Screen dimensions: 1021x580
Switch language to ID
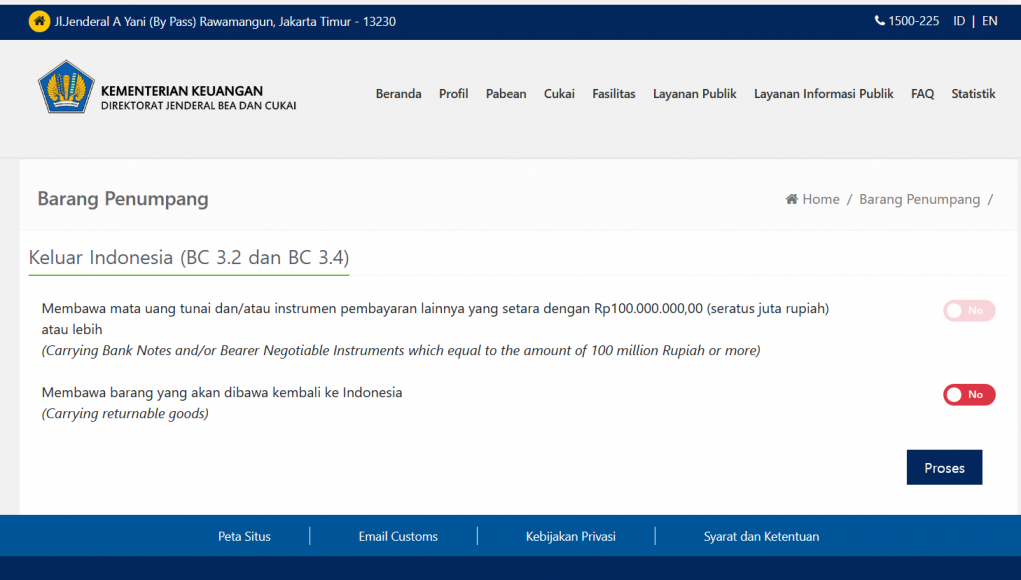pos(959,21)
